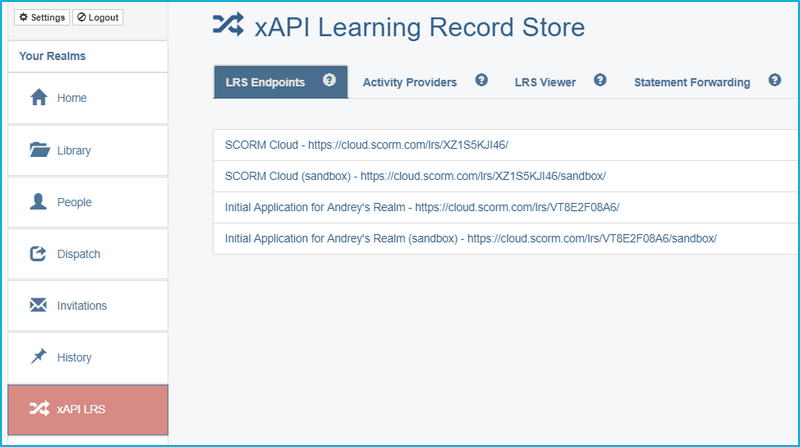Open Initial Application for Andrey's Realm endpoint

click(x=505, y=207)
